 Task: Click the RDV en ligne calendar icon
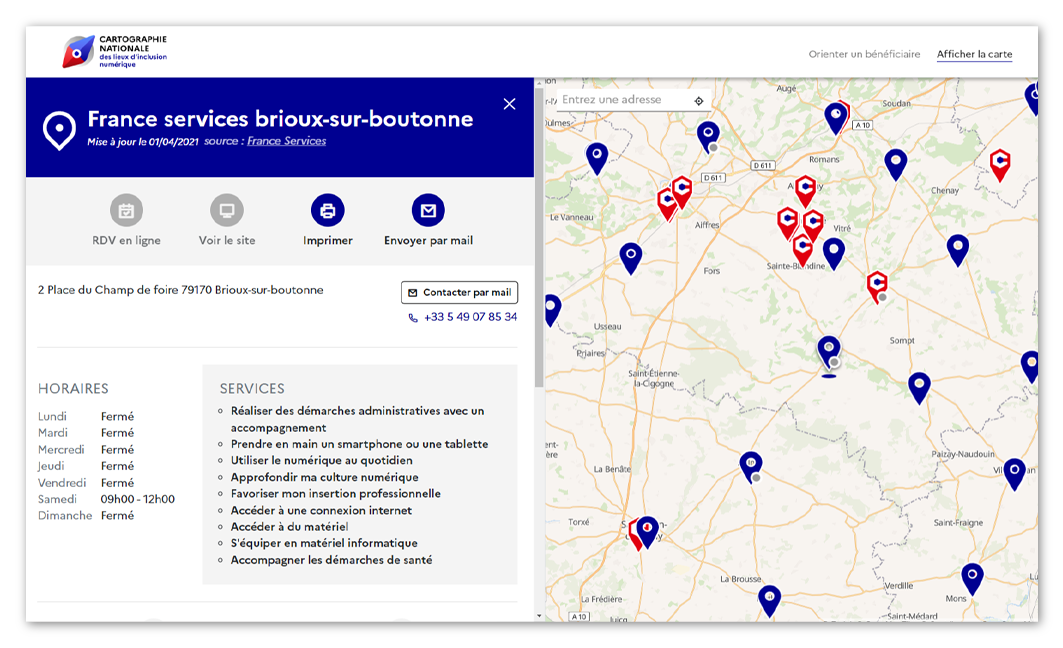(x=126, y=211)
